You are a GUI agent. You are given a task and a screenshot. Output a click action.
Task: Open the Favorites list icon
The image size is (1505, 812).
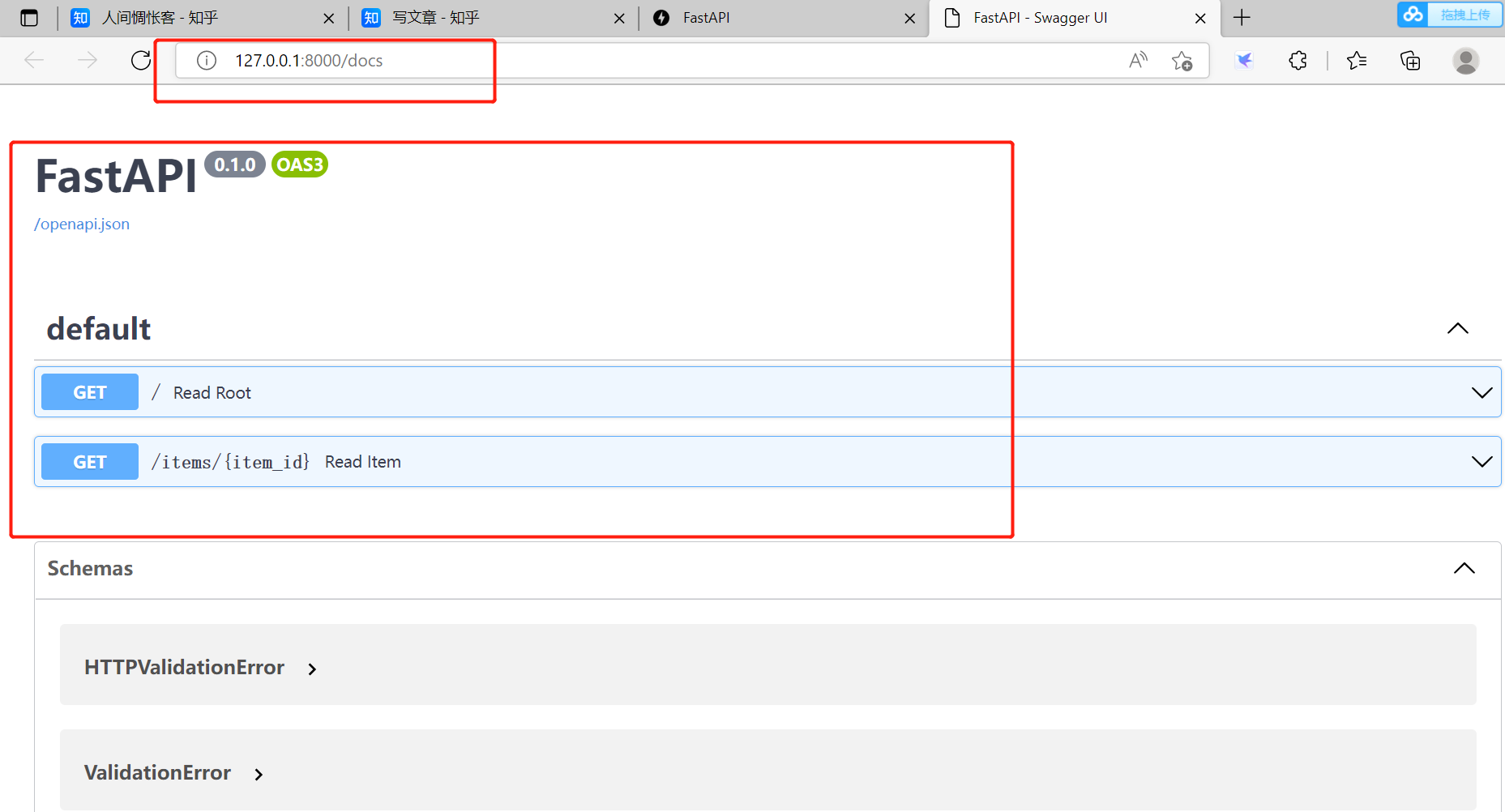pos(1357,60)
